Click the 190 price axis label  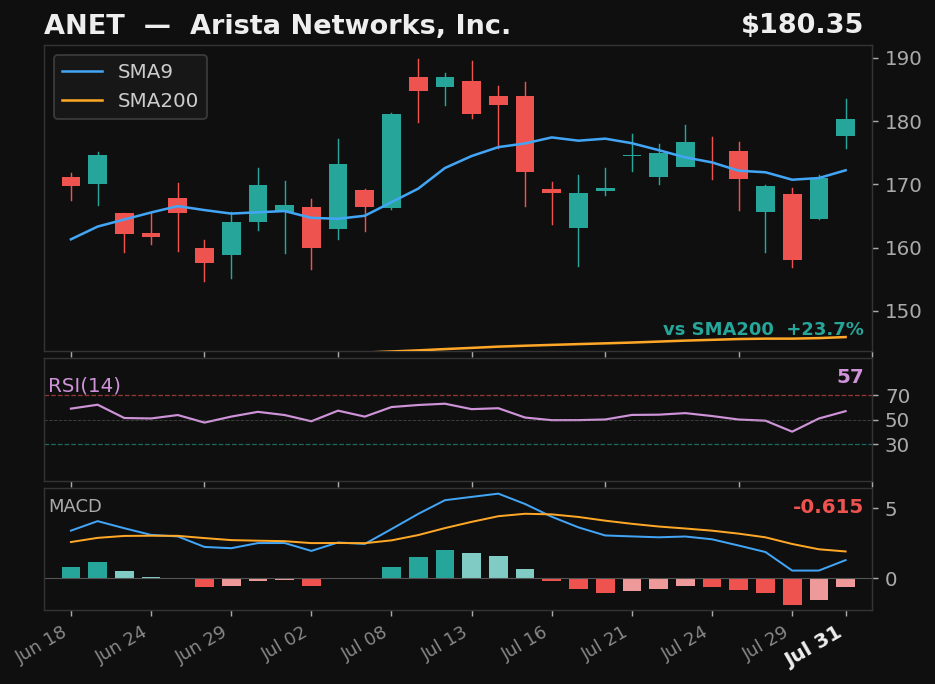pos(903,58)
